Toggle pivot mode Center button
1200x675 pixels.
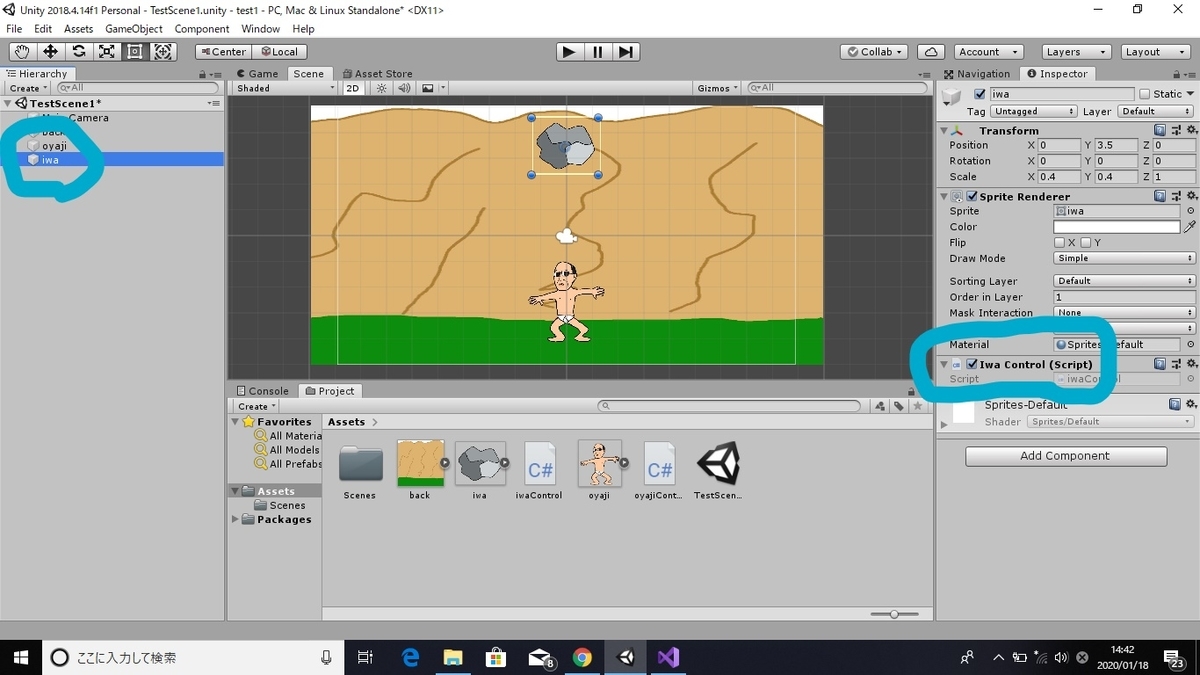(x=223, y=52)
